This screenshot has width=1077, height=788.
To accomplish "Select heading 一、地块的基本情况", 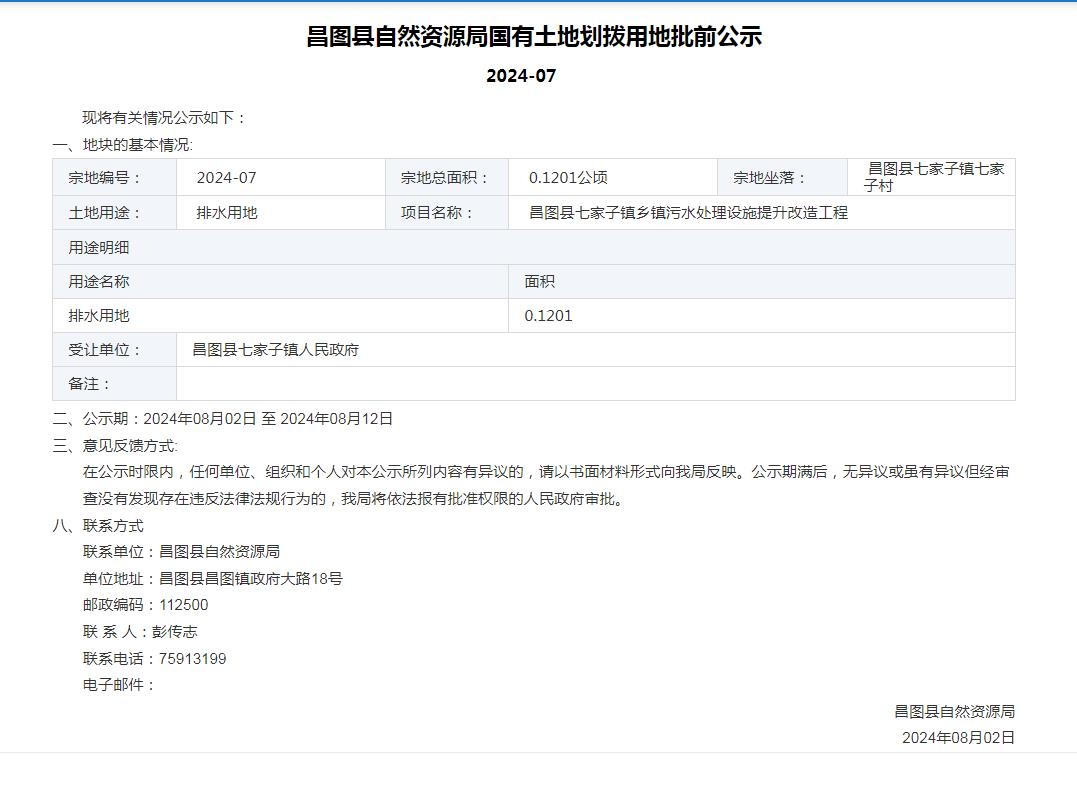I will pos(122,144).
